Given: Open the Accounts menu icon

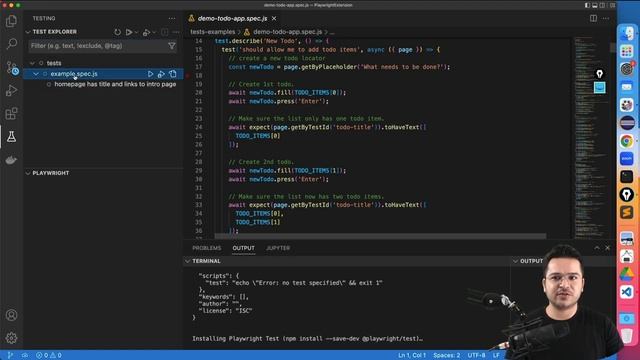Looking at the screenshot, I should pos(11,315).
